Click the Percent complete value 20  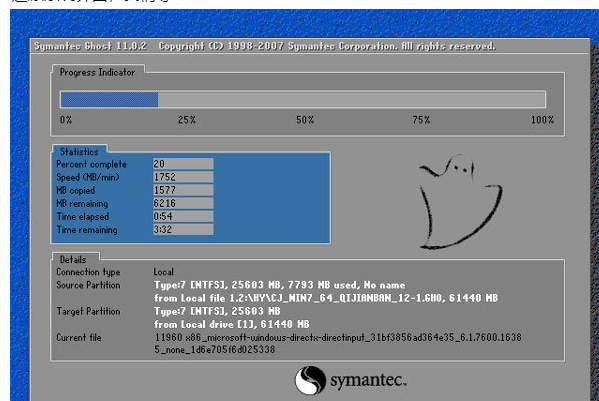pos(183,164)
